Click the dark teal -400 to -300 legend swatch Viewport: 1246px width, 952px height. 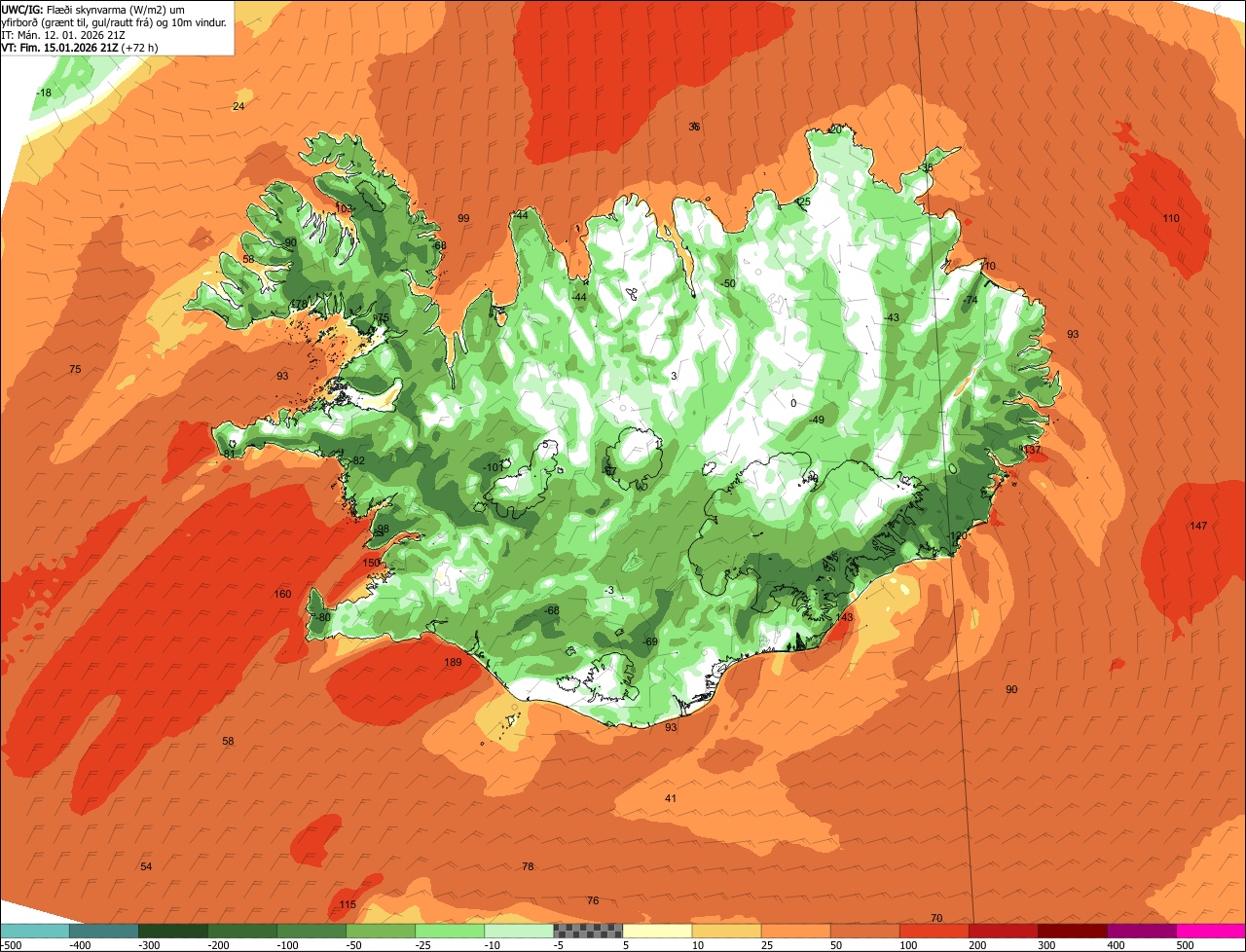103,931
